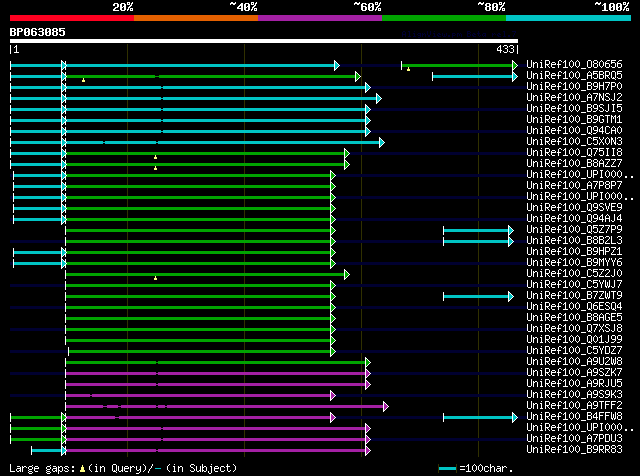Click the second cyan alignment segment in B7ZWT9 row

tap(478, 297)
